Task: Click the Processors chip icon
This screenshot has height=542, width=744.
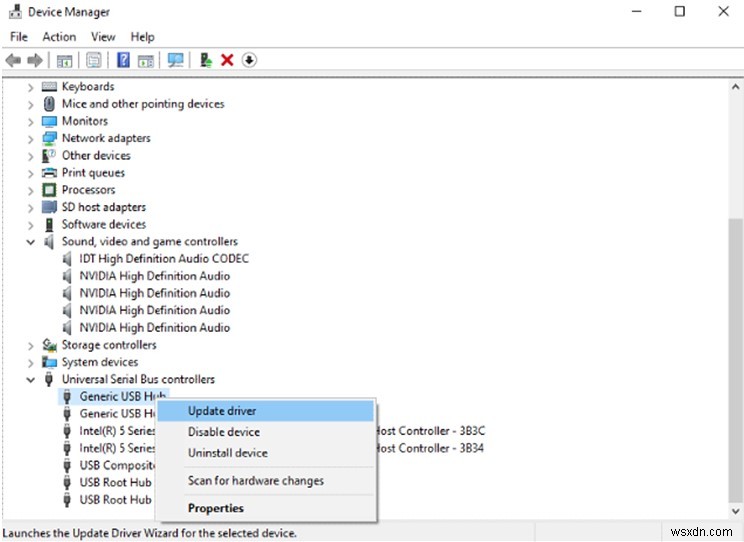Action: [x=49, y=190]
